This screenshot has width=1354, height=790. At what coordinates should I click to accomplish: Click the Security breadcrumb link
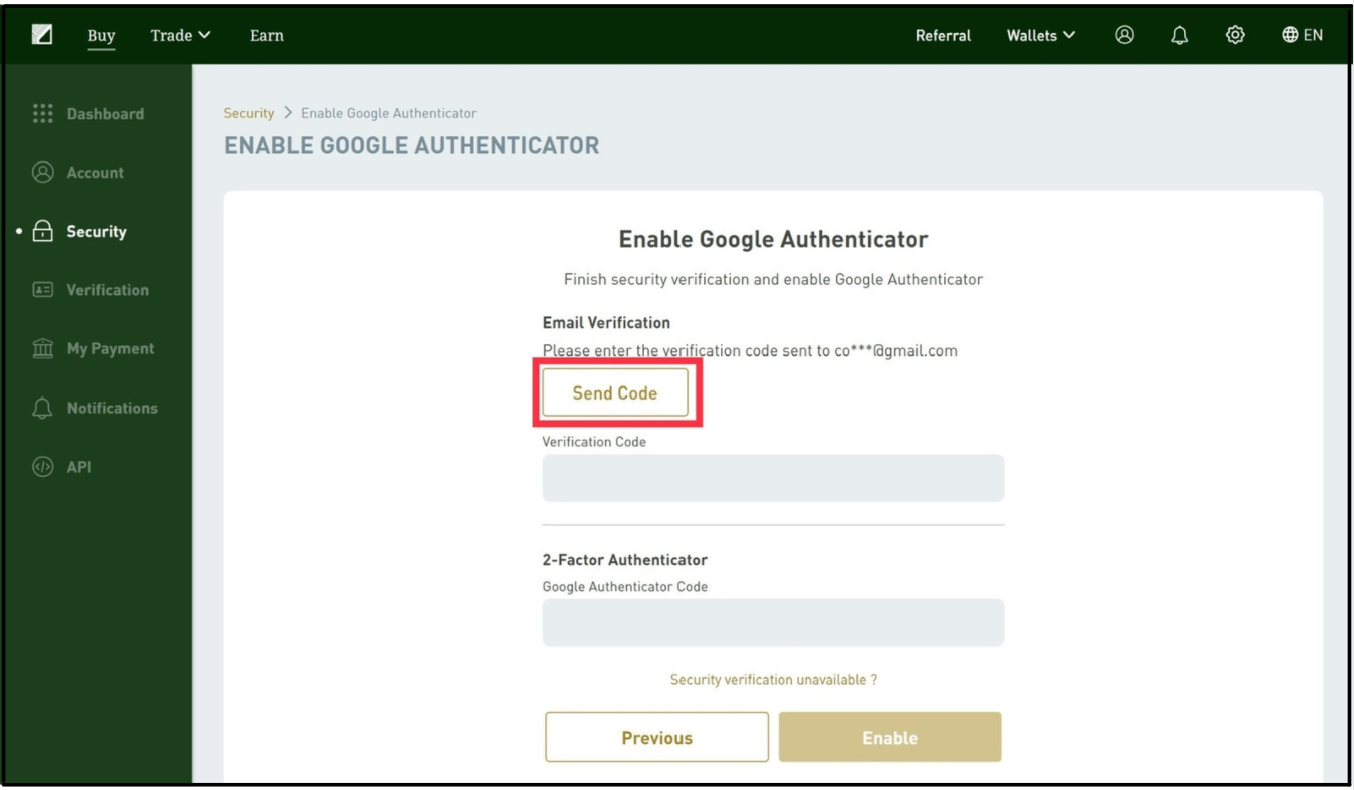pyautogui.click(x=249, y=113)
